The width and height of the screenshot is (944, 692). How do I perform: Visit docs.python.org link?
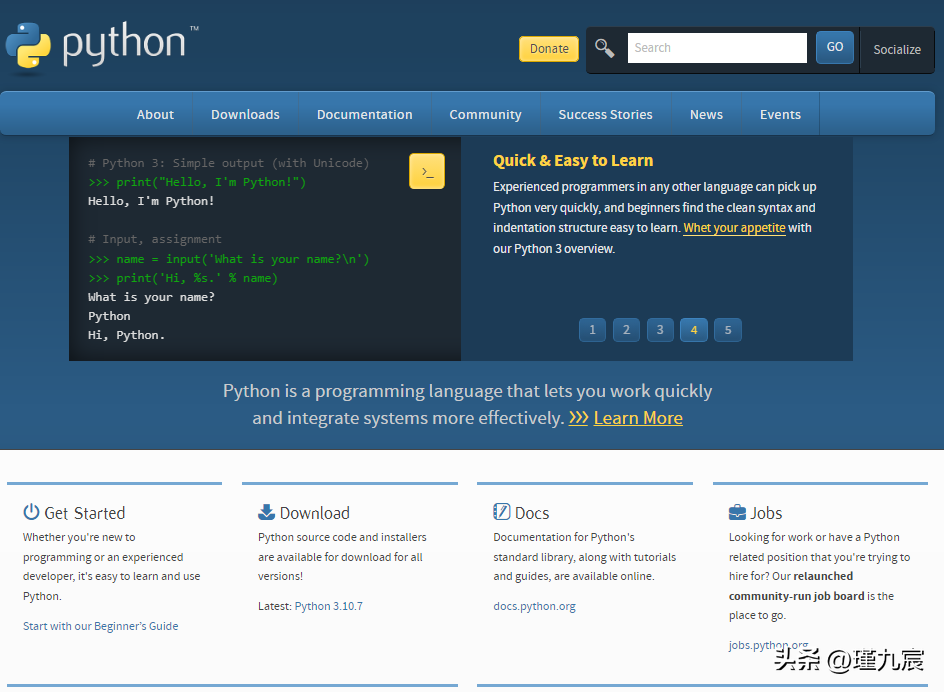534,606
